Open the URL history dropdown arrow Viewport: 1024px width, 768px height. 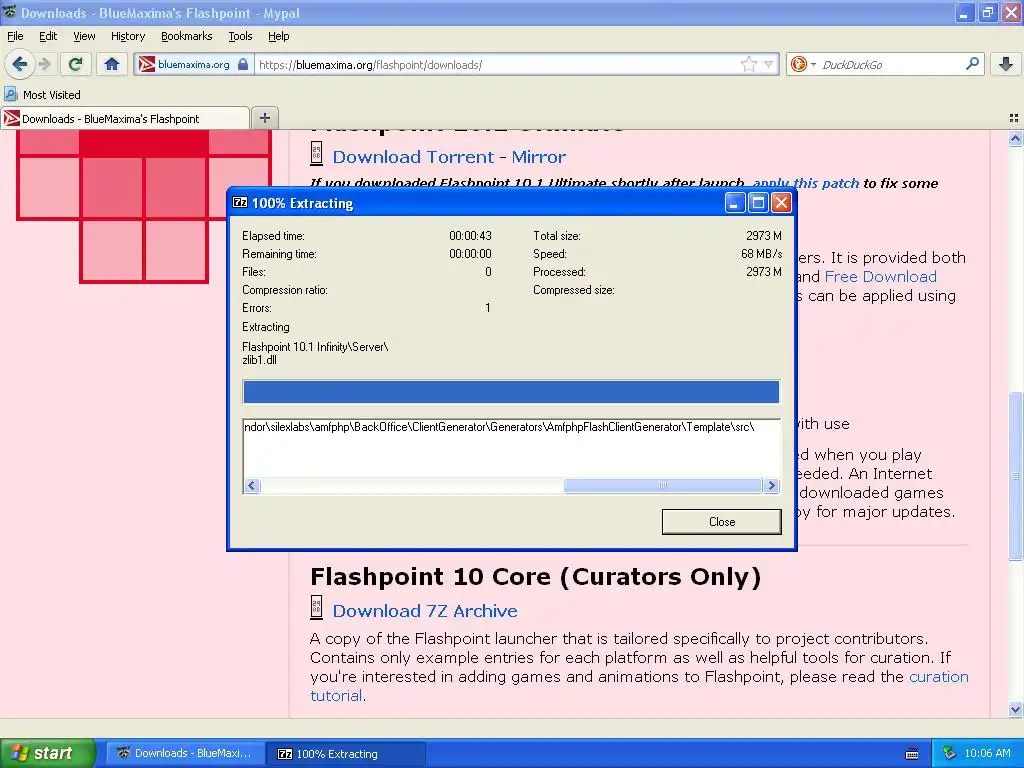(x=769, y=64)
